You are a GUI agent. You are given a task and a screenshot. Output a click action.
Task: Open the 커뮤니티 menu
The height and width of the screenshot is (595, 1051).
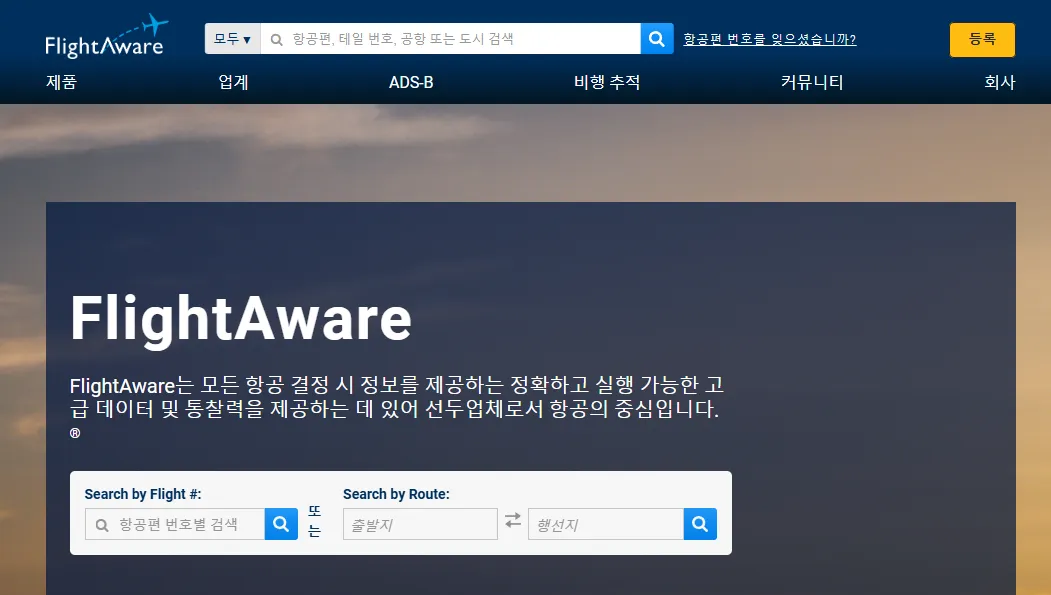pos(812,82)
